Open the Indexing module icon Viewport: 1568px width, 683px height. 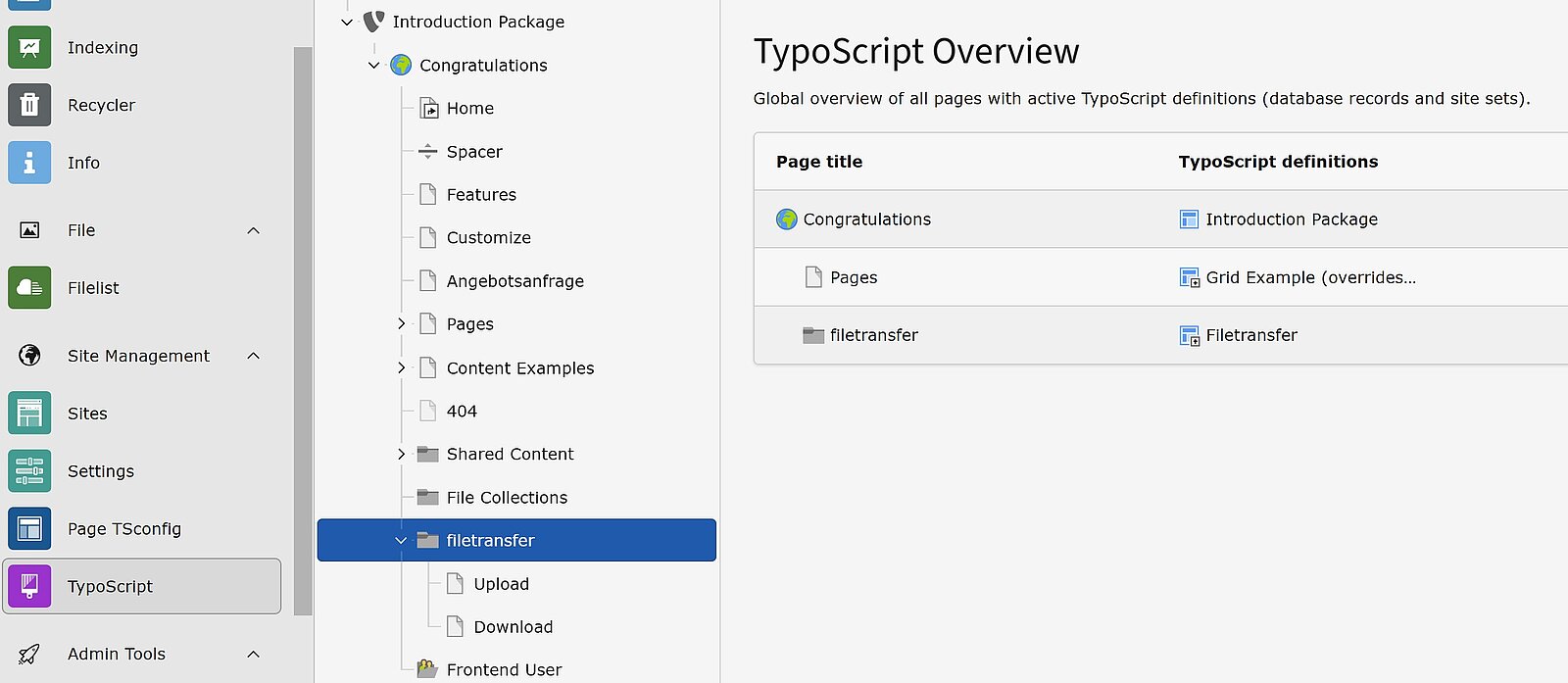tap(29, 48)
